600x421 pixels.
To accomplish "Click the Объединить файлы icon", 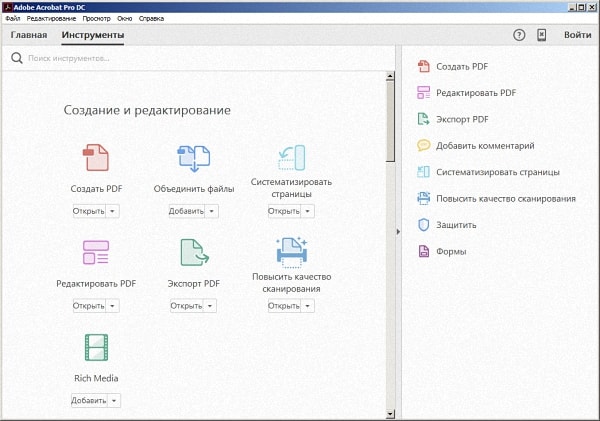I will pos(194,158).
